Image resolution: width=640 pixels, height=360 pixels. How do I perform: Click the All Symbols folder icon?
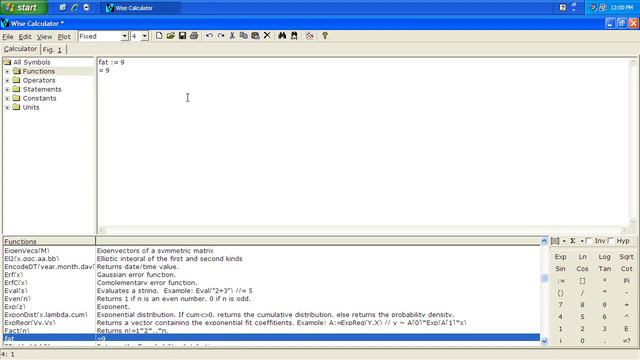coord(7,62)
